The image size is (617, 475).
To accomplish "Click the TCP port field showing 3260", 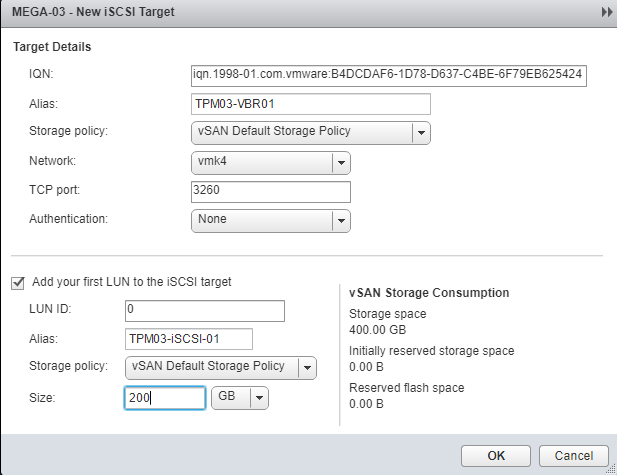I will pos(271,192).
